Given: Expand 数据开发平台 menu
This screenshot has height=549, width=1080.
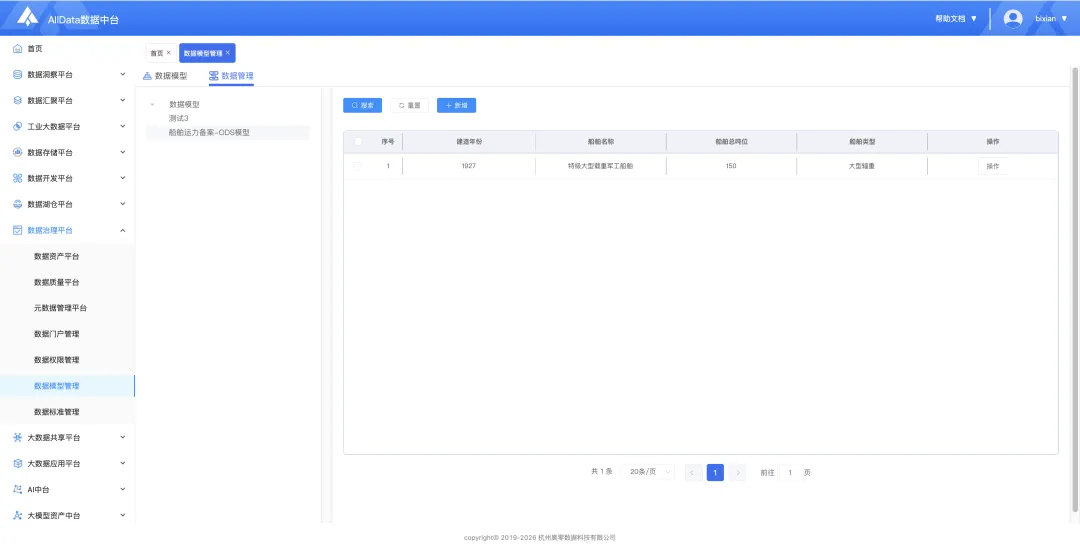Looking at the screenshot, I should click(123, 178).
